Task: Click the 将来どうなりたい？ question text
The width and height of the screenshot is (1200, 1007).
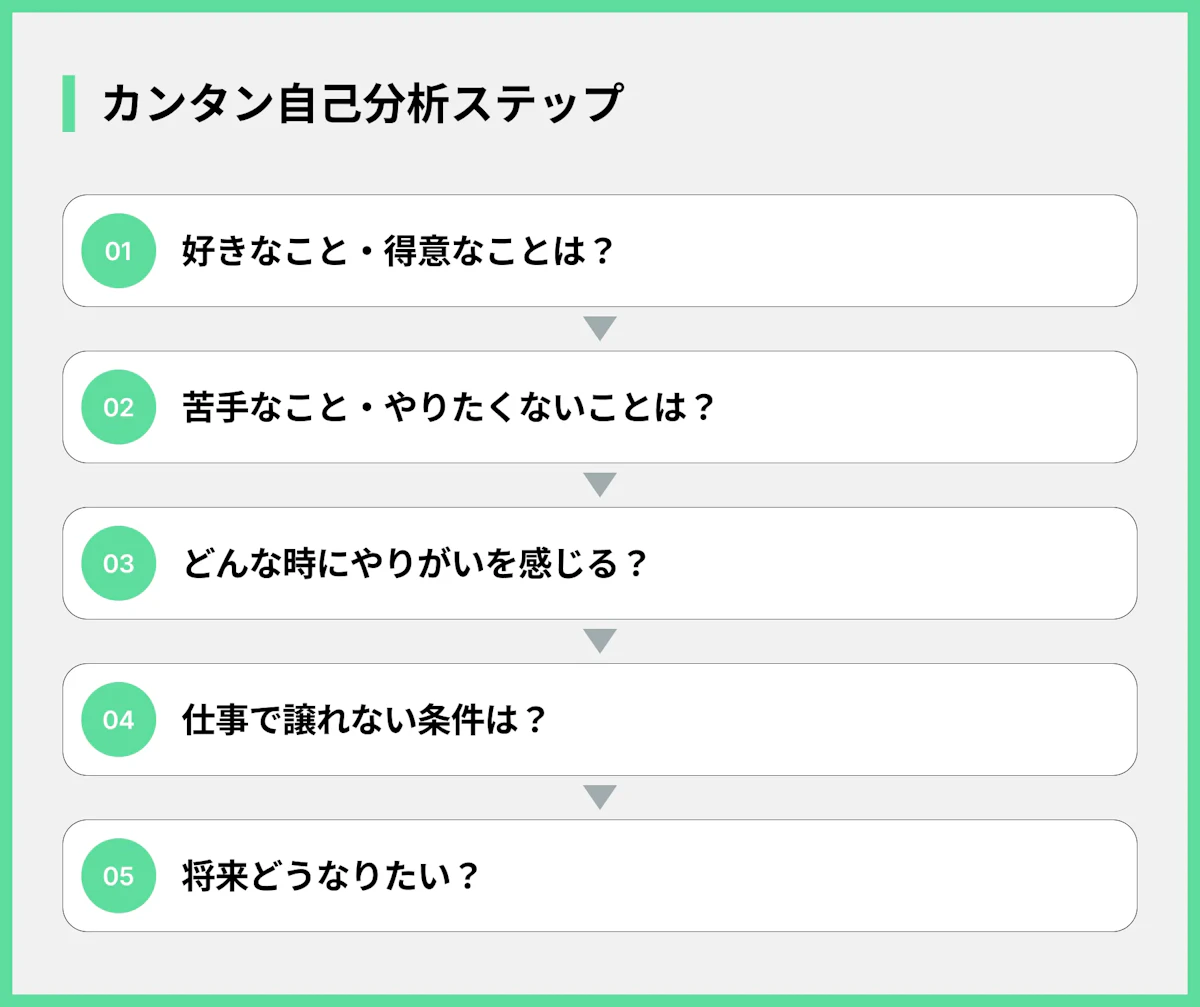Action: 331,876
